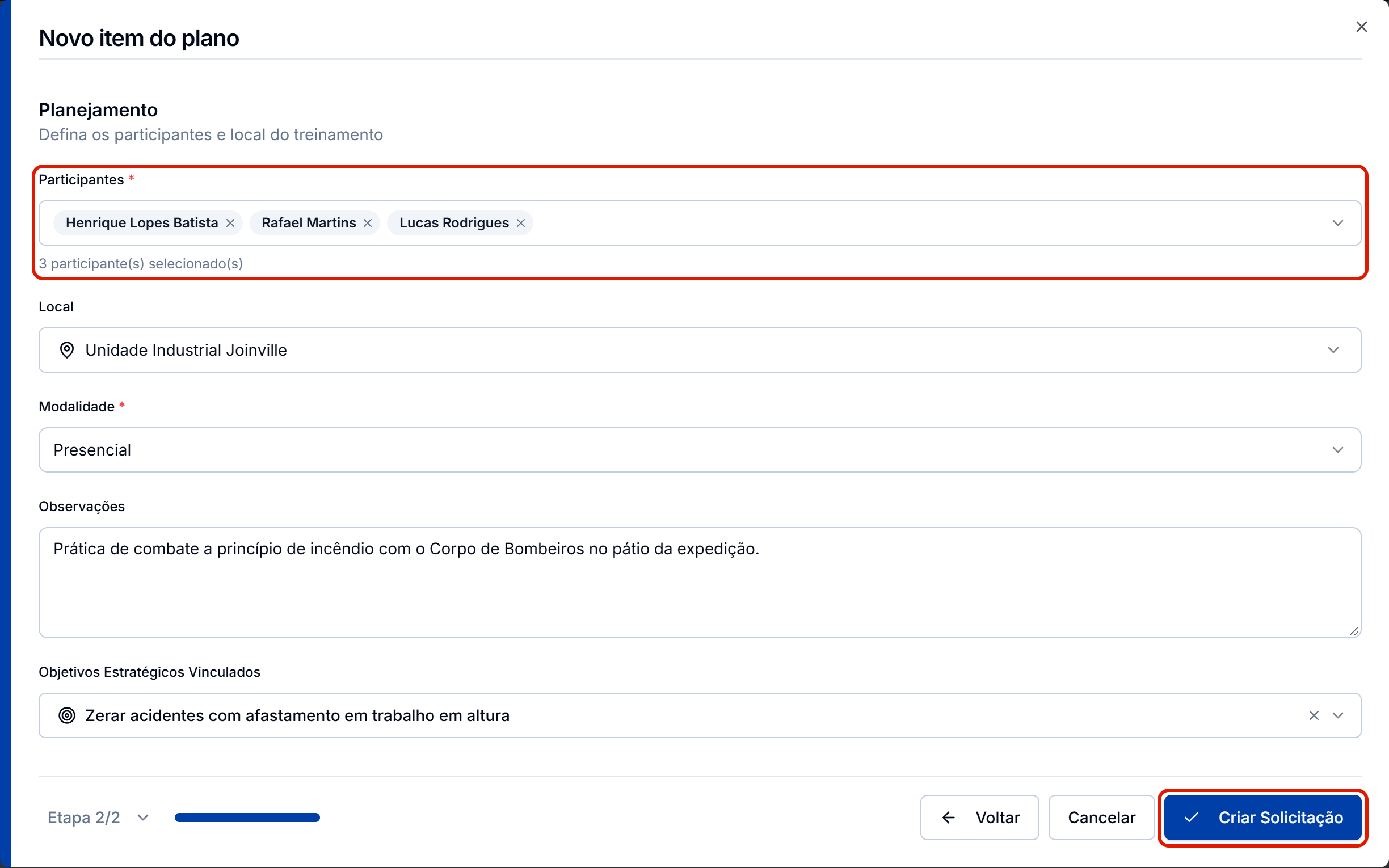Click the resize handle of Observações
1389x868 pixels.
click(x=1354, y=631)
